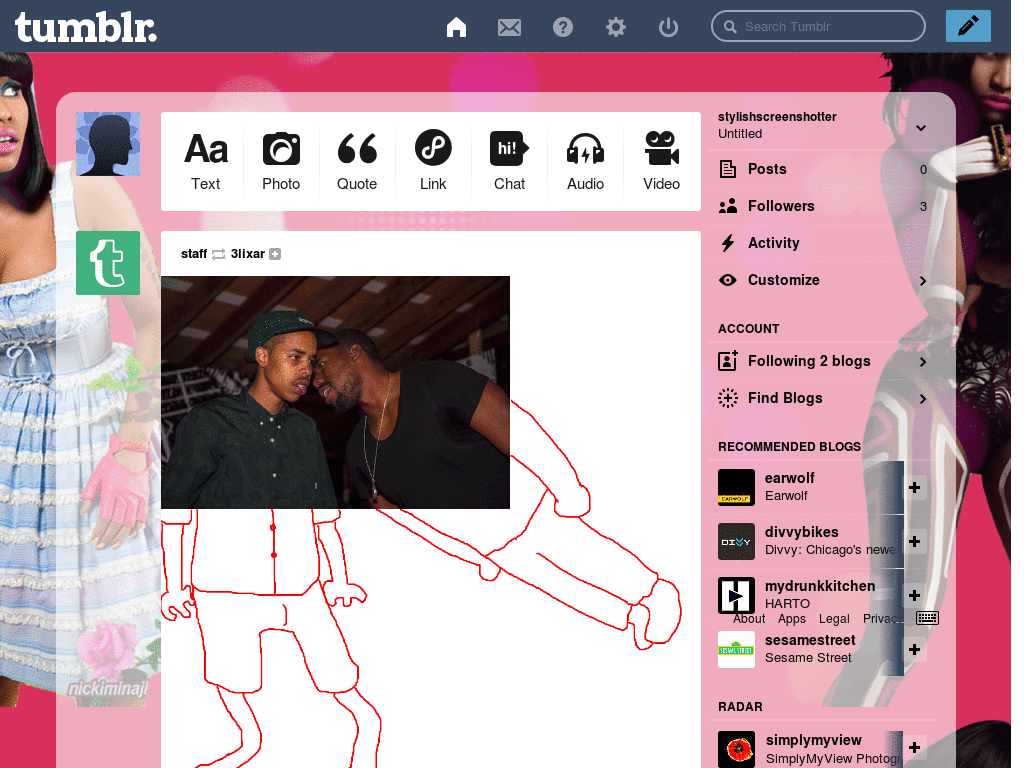The height and width of the screenshot is (768, 1024).
Task: Click the Find Blogs dotted circle icon
Action: pyautogui.click(x=728, y=398)
